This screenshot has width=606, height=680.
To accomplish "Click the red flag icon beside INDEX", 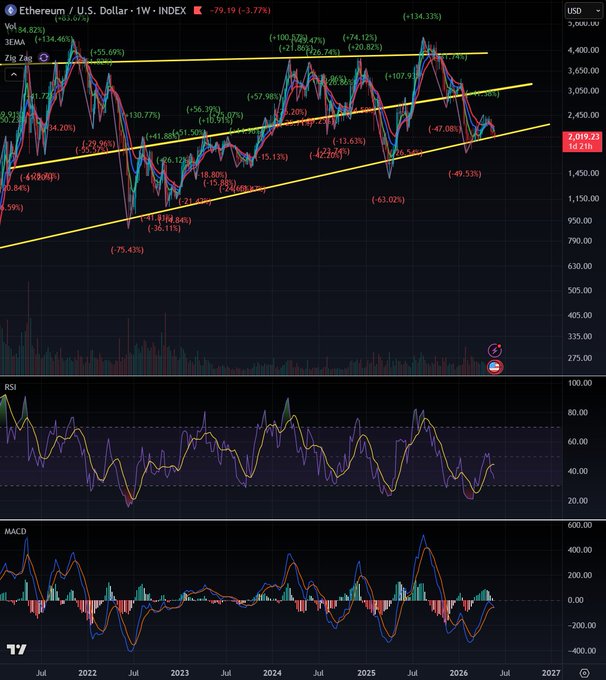I will tap(198, 10).
